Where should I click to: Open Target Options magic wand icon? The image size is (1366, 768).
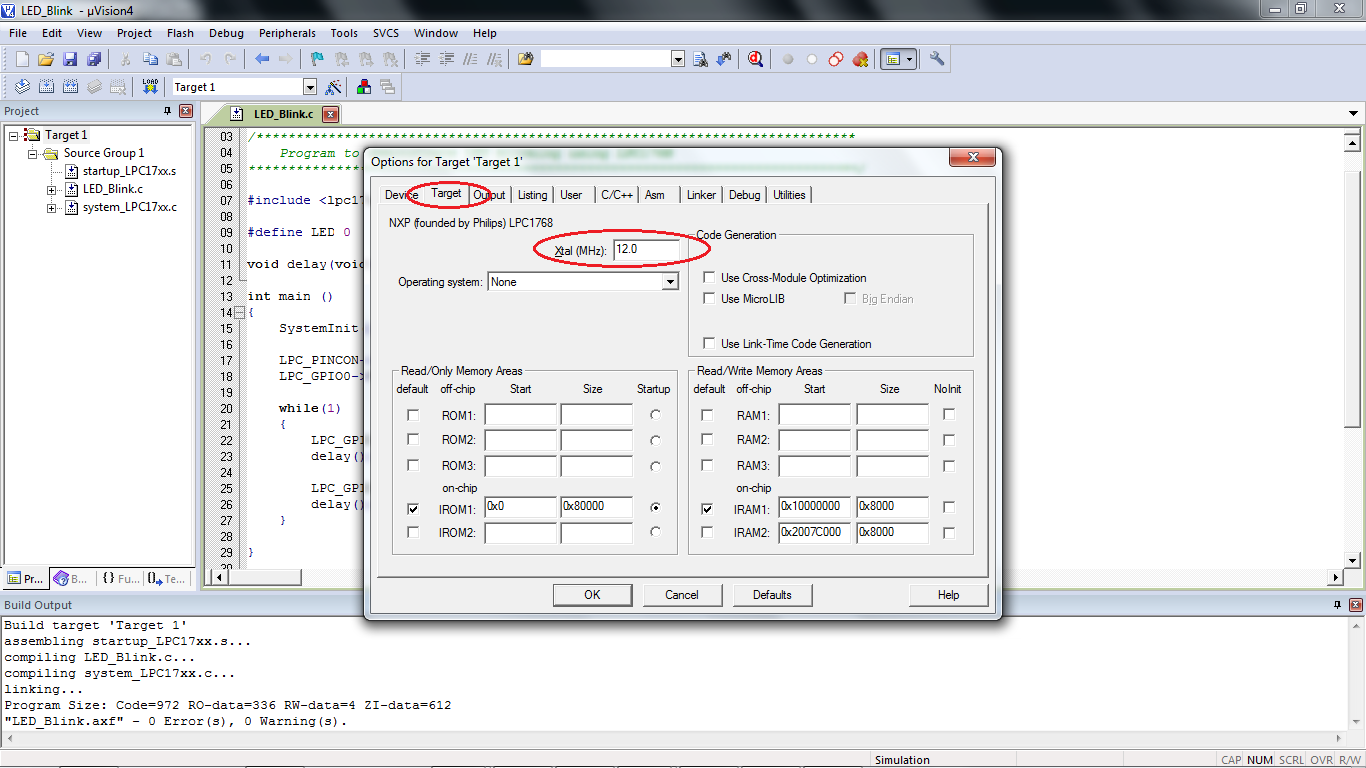333,87
